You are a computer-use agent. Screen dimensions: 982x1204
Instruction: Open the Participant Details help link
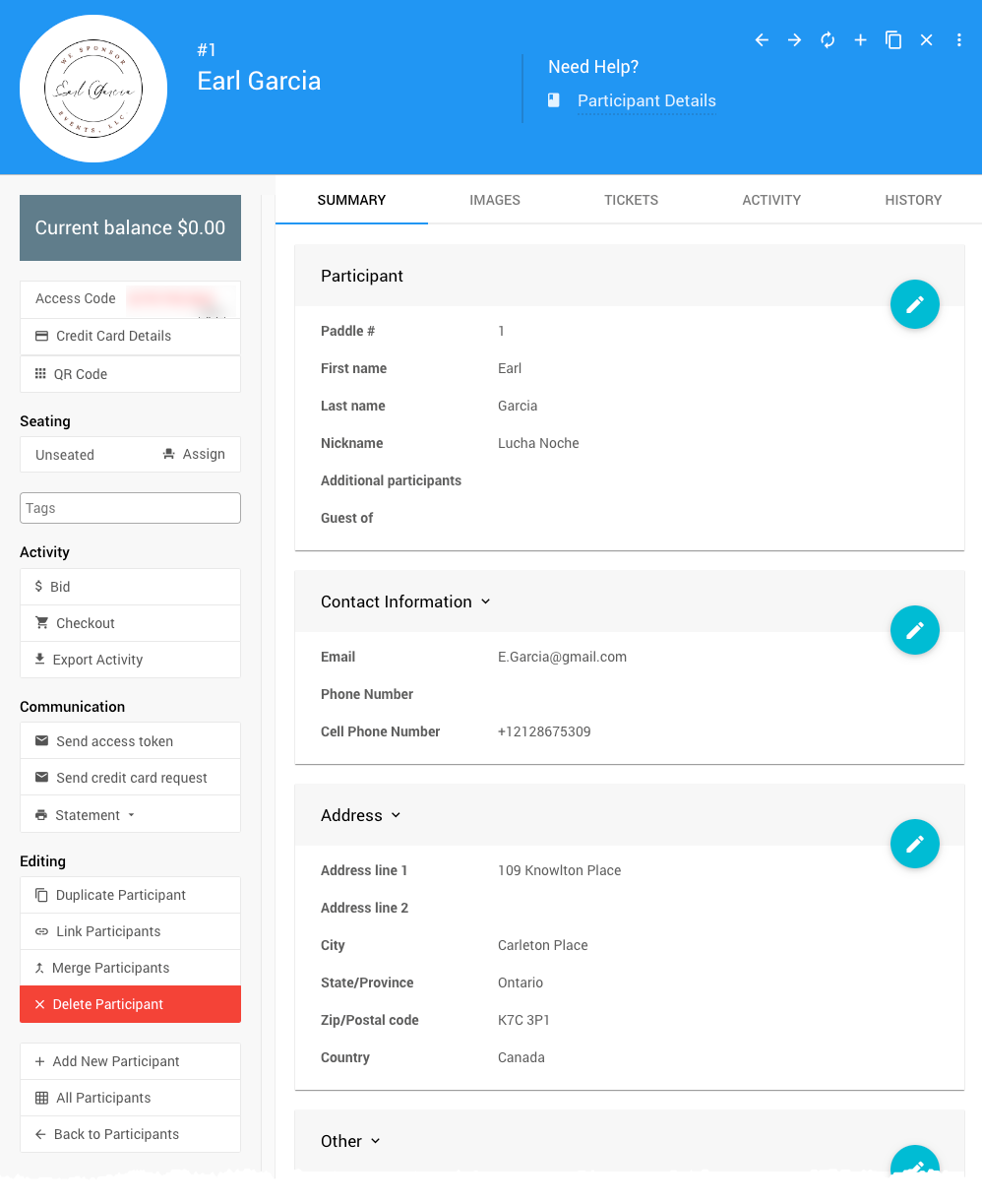tap(645, 100)
